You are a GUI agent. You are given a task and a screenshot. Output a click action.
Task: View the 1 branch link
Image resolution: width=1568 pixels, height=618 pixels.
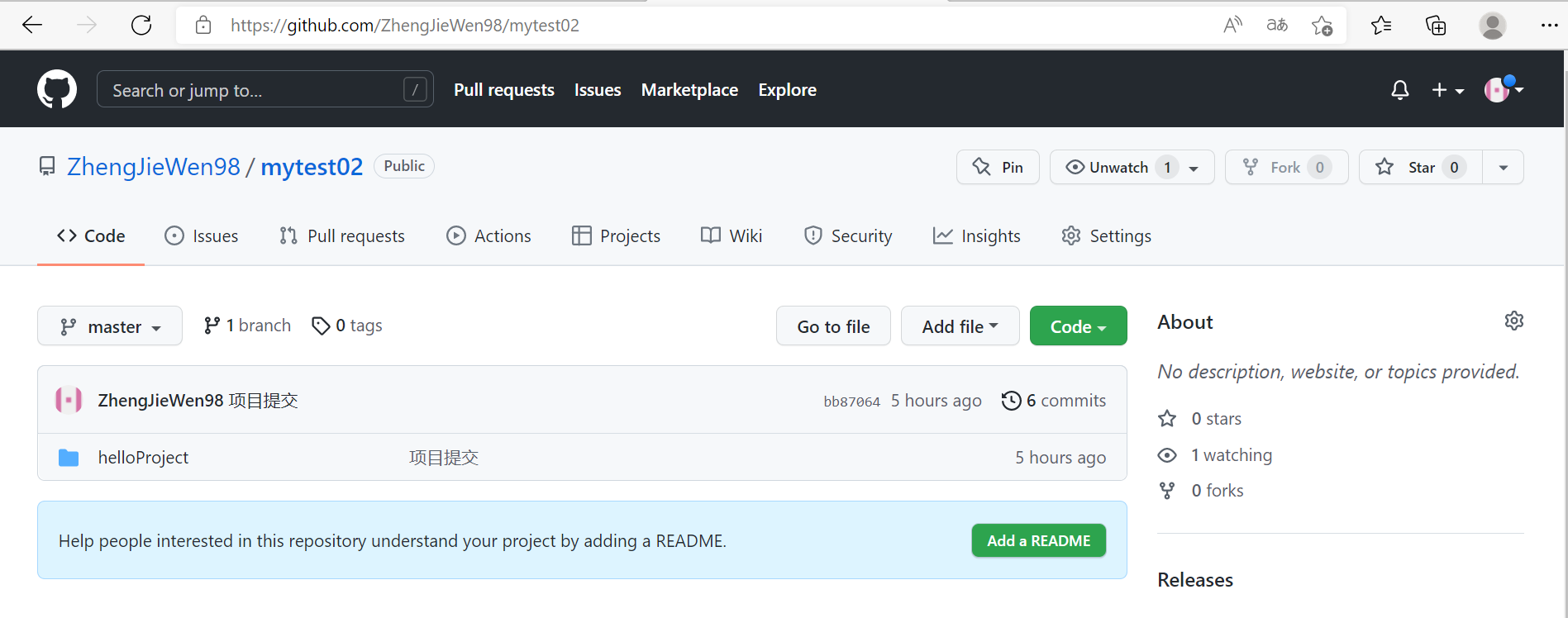pos(247,326)
